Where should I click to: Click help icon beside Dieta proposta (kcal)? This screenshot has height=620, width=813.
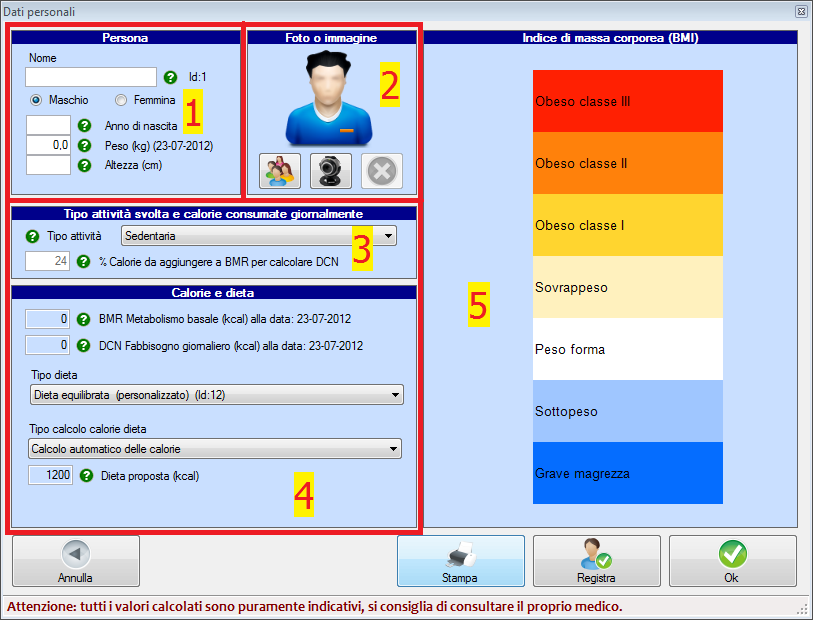pyautogui.click(x=85, y=476)
